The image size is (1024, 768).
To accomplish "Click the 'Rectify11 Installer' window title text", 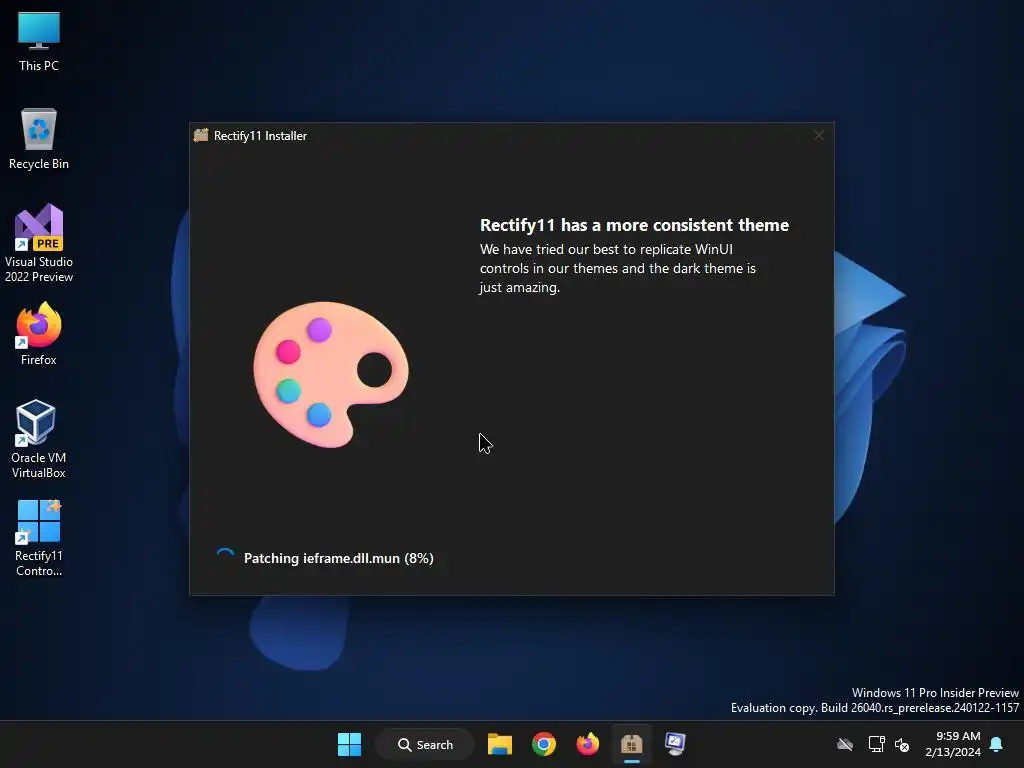I will pyautogui.click(x=260, y=136).
